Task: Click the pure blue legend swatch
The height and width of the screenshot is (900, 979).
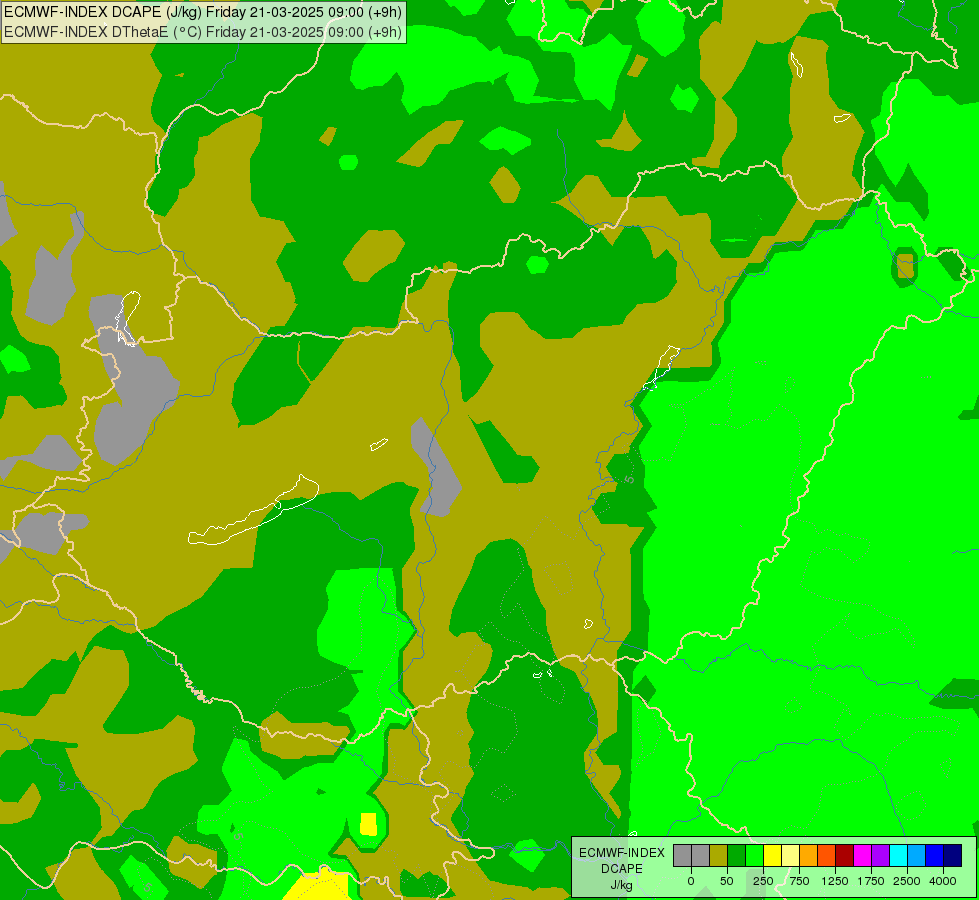Action: (935, 855)
